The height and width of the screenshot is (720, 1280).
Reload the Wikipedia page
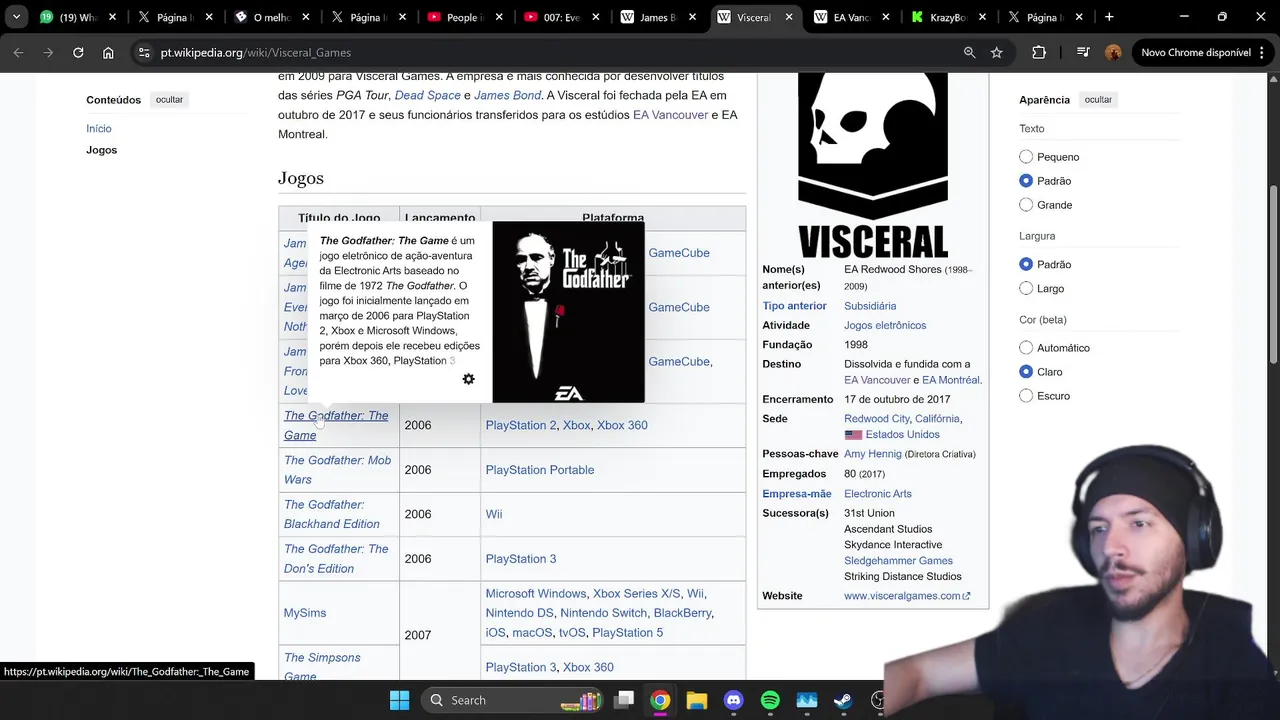click(78, 52)
